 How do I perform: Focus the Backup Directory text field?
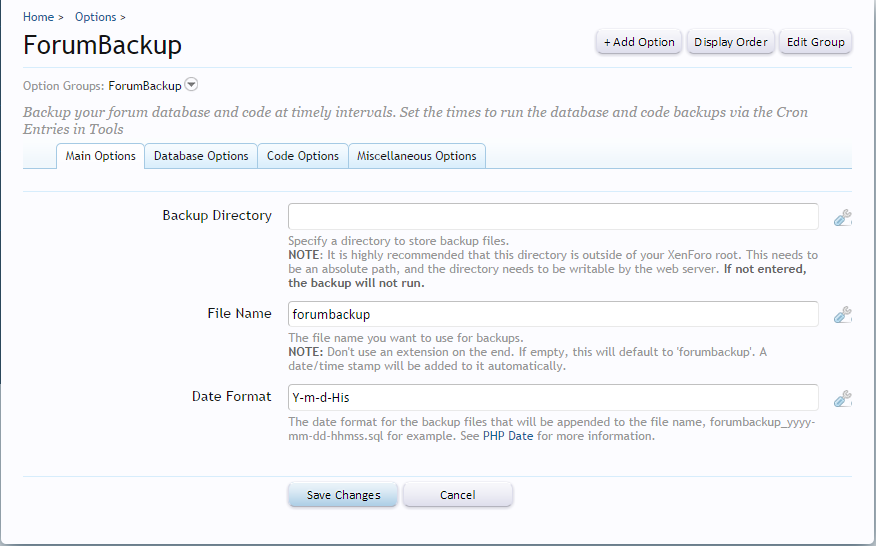click(553, 216)
